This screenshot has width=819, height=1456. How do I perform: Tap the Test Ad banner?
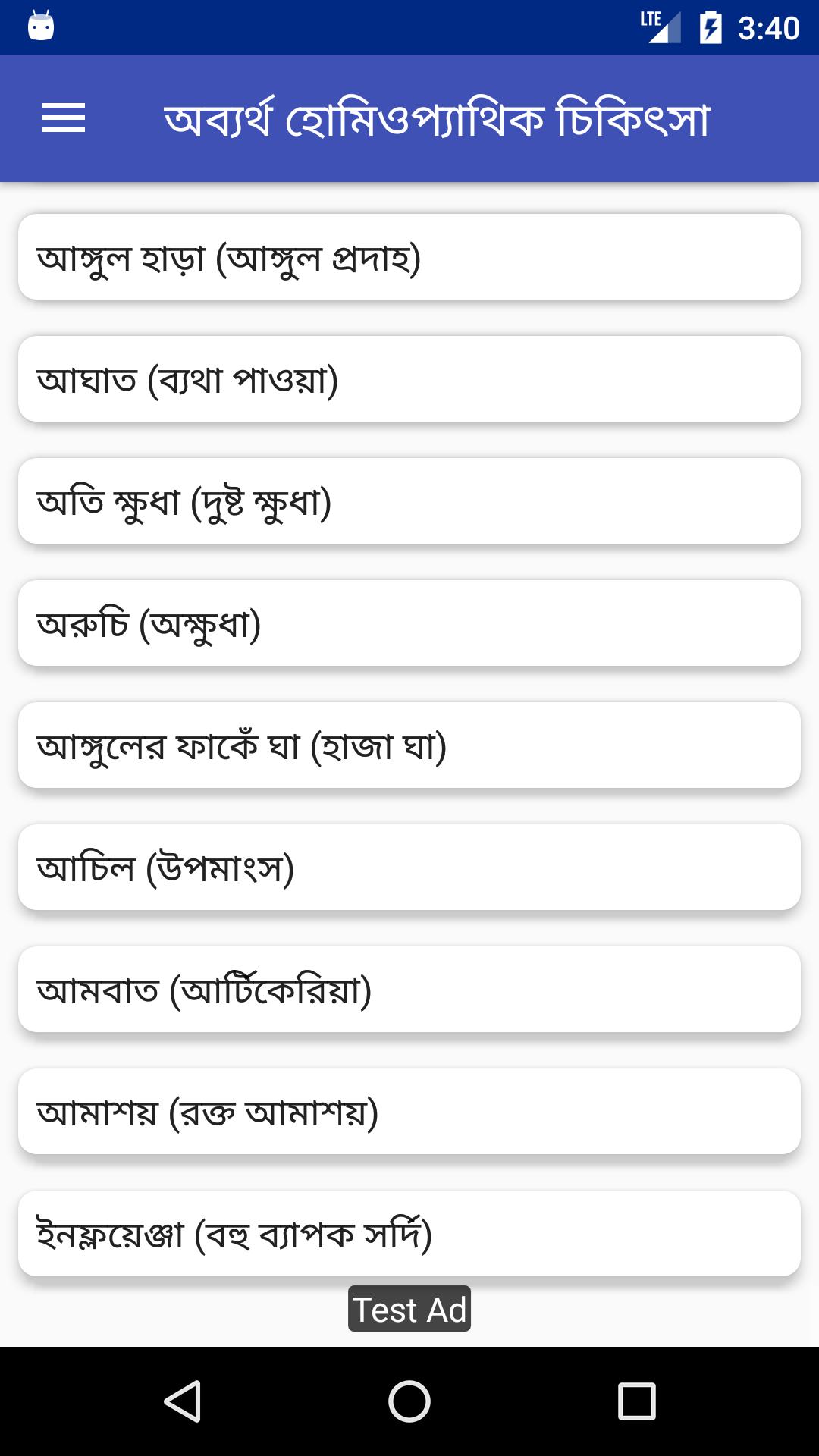coord(409,1309)
